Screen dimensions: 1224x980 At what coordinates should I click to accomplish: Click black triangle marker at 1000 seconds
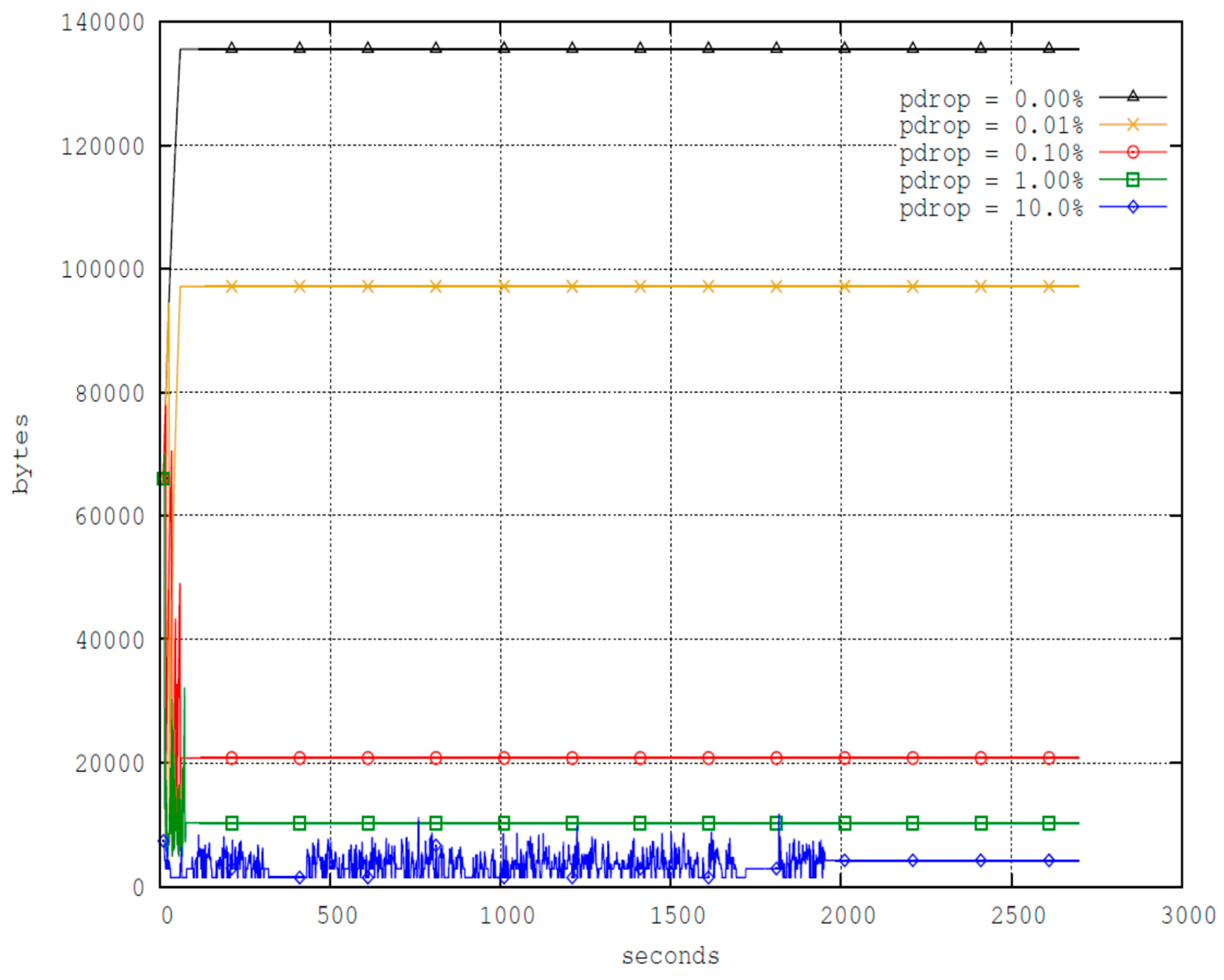[504, 48]
